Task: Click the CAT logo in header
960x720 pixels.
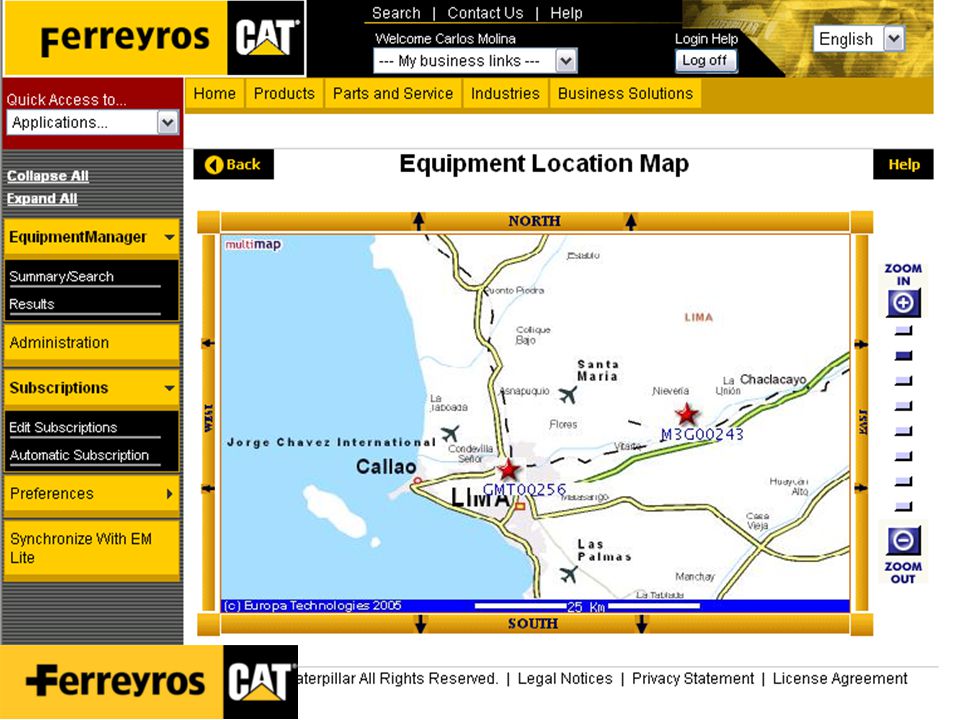Action: pos(266,38)
